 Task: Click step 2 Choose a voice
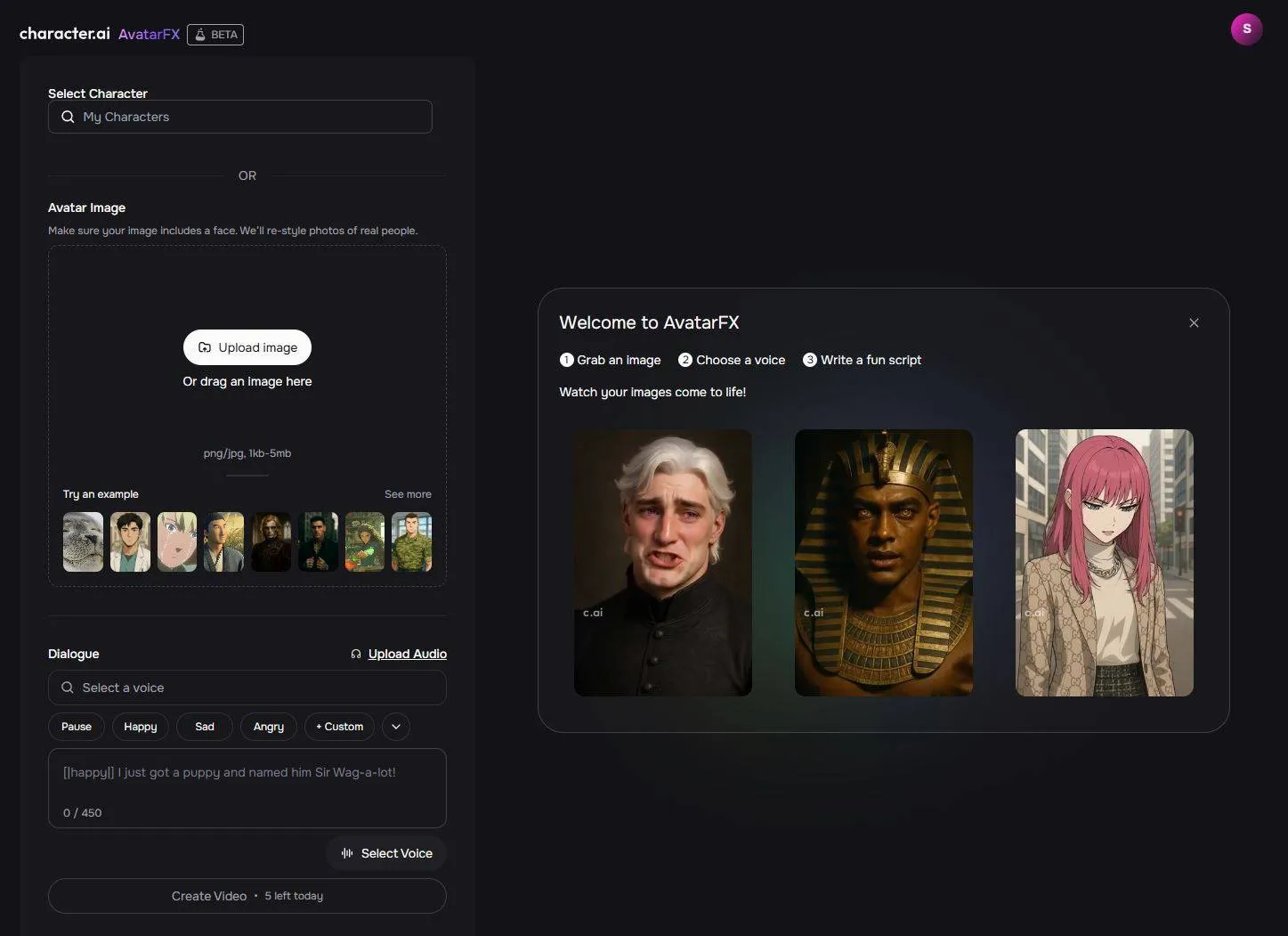732,360
